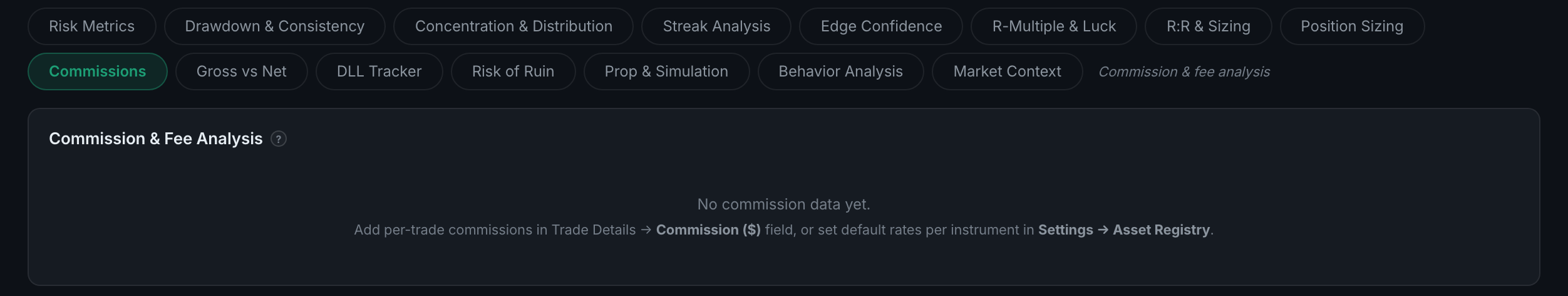Click the active Commissions tab

pos(98,71)
